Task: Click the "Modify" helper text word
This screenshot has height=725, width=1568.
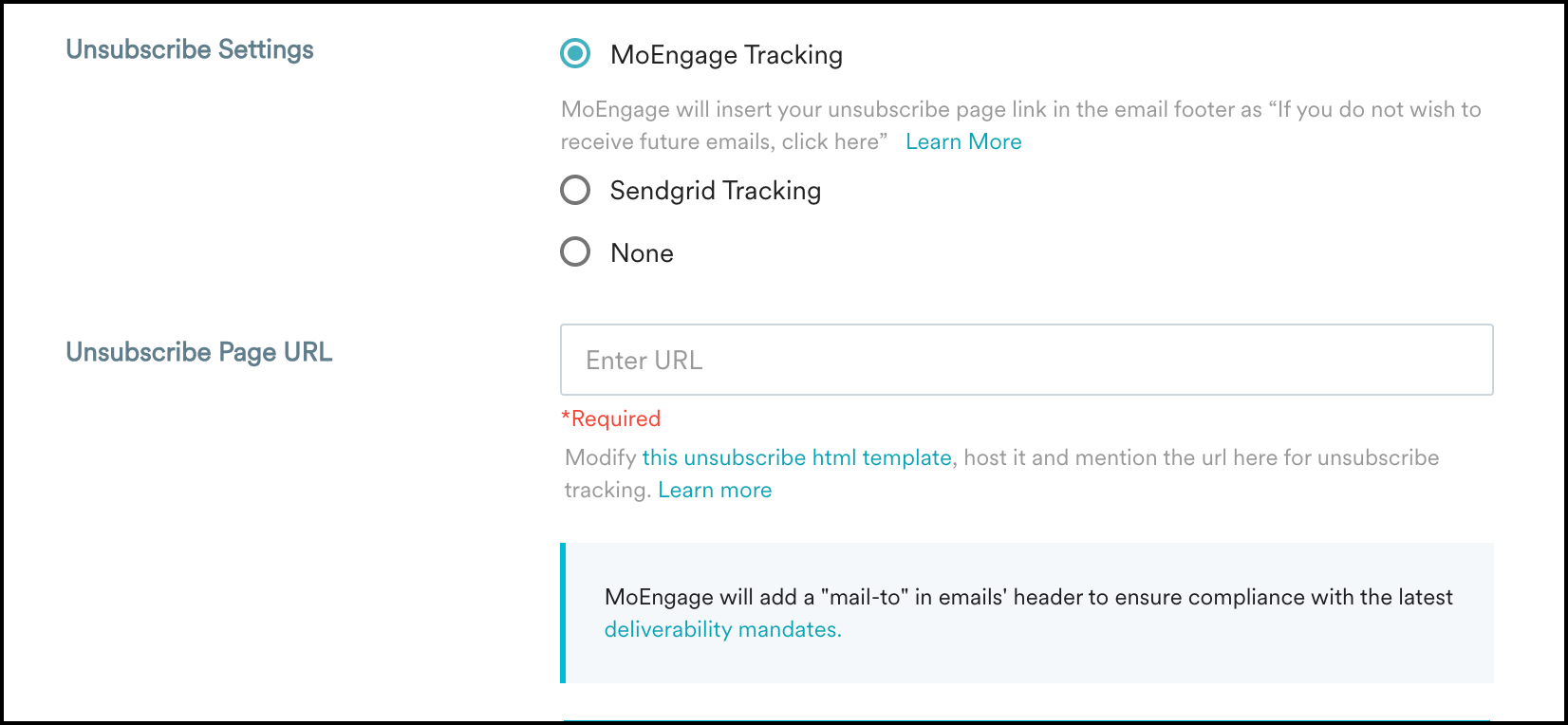Action: pyautogui.click(x=600, y=457)
